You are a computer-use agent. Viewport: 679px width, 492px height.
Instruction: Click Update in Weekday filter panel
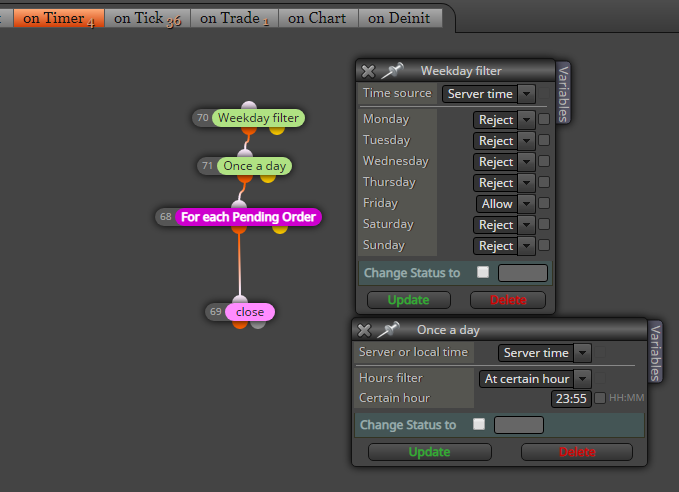[x=408, y=300]
